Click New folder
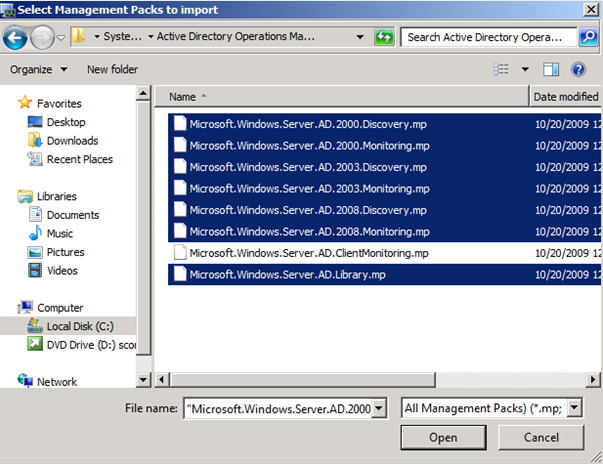 (x=112, y=70)
